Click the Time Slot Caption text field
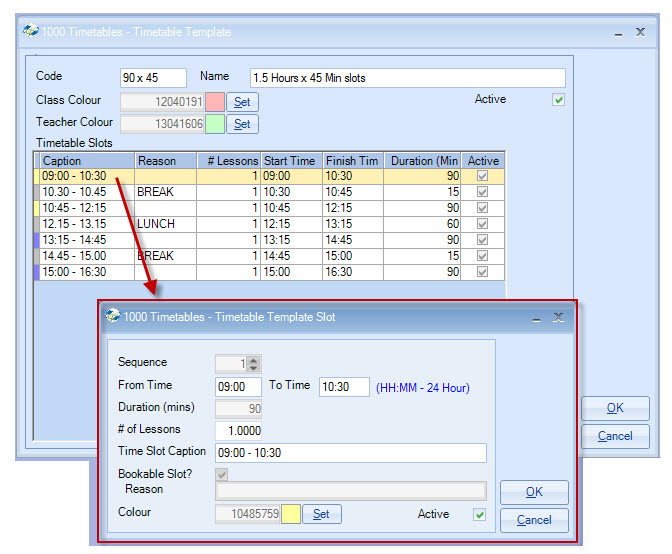This screenshot has height=554, width=672. (x=351, y=453)
